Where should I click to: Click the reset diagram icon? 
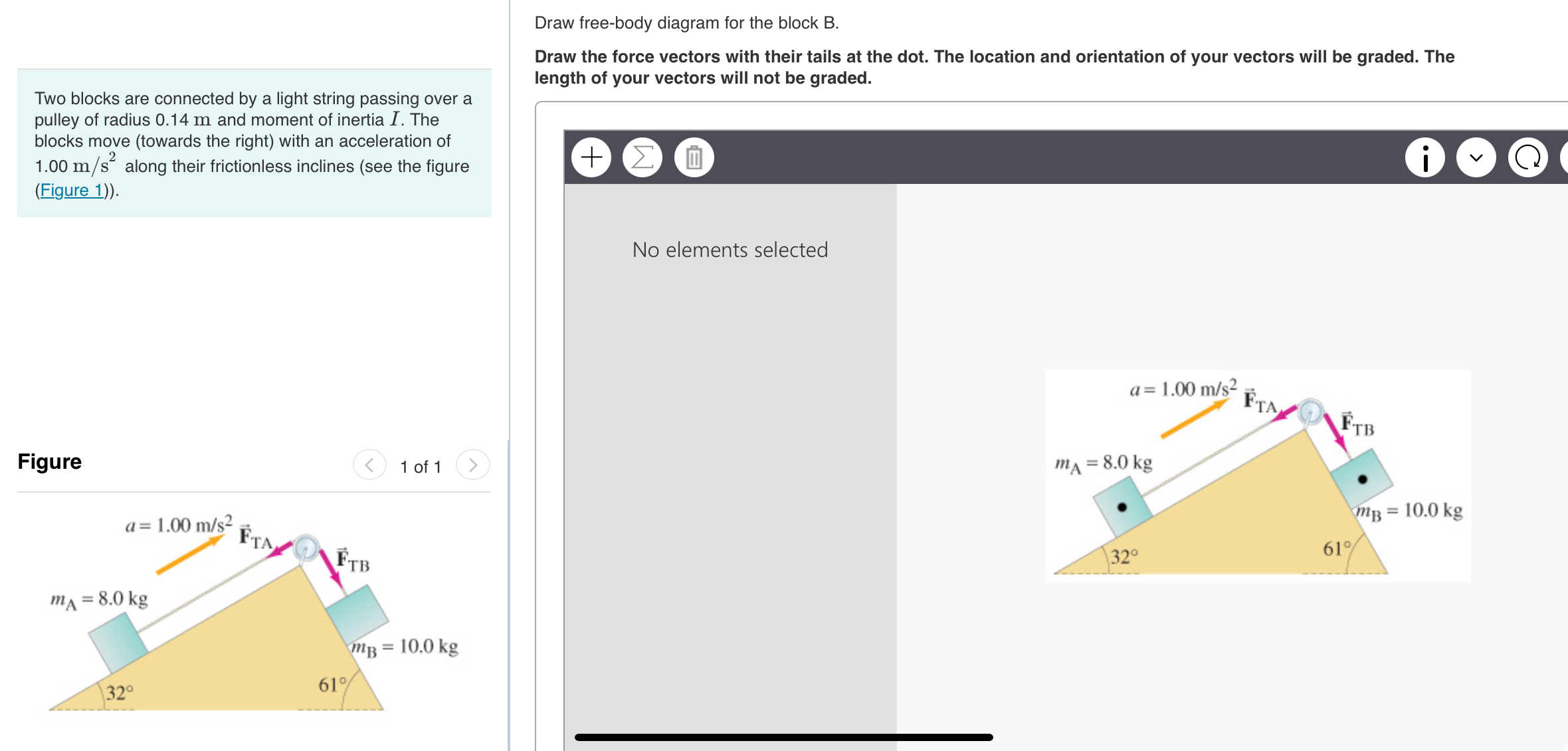coord(1528,157)
